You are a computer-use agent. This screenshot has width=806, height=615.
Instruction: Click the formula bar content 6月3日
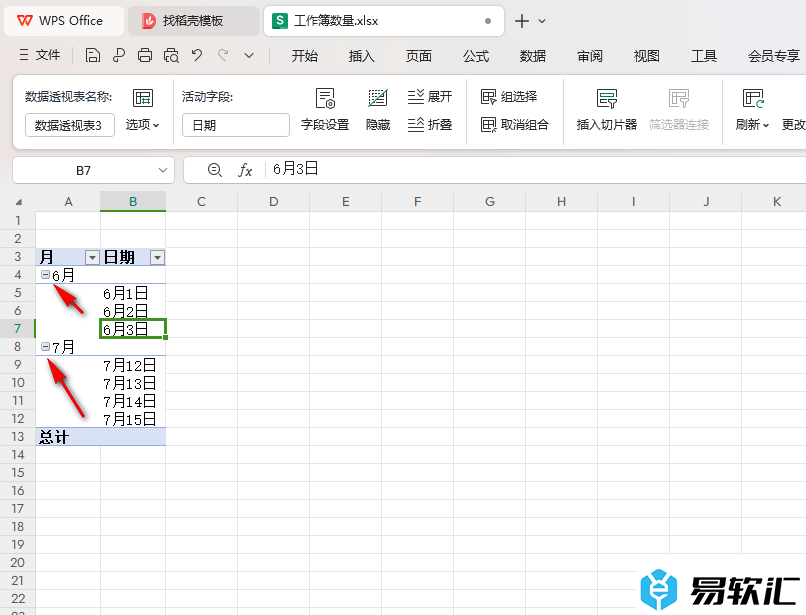click(295, 169)
